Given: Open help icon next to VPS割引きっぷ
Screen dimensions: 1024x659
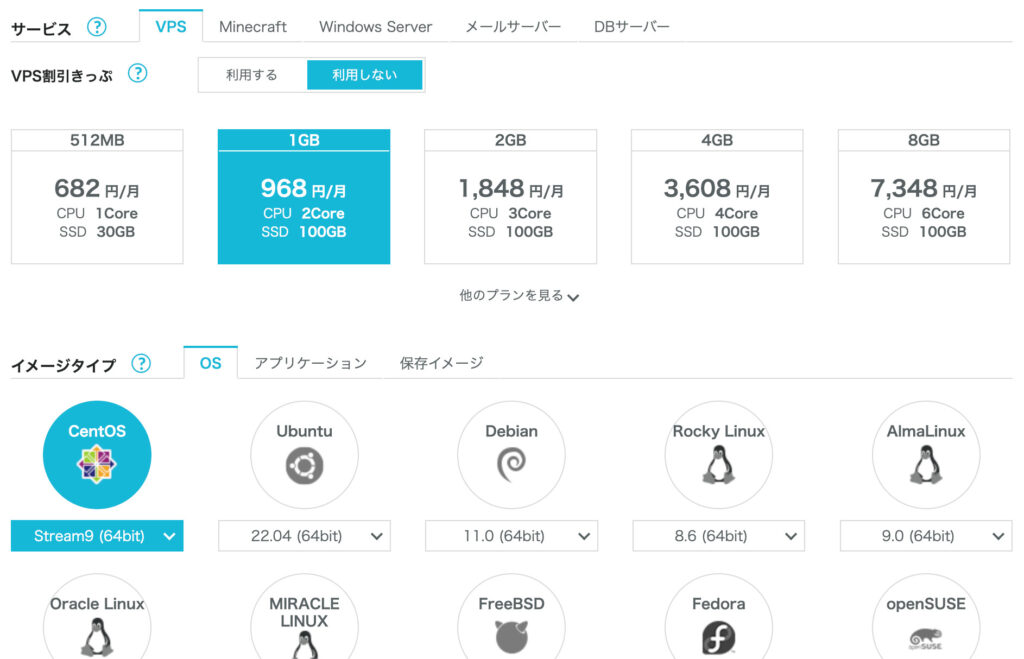Looking at the screenshot, I should click(x=137, y=73).
